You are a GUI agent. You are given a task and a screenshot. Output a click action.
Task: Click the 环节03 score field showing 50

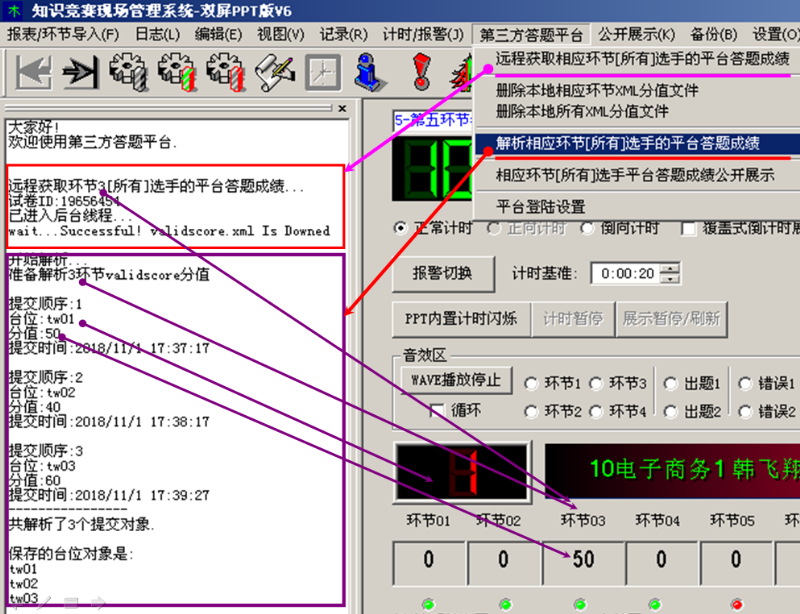click(580, 560)
